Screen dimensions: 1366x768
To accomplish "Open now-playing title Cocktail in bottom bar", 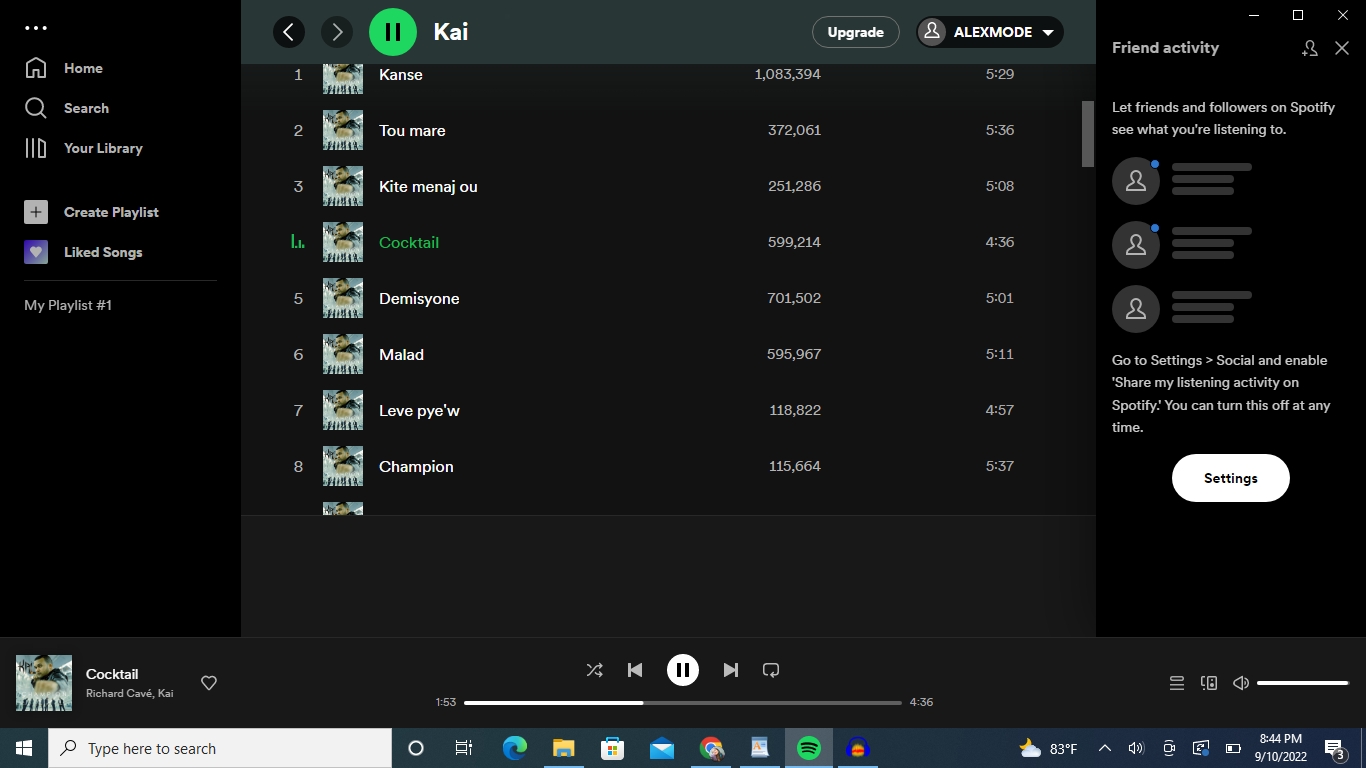I will pos(112,674).
